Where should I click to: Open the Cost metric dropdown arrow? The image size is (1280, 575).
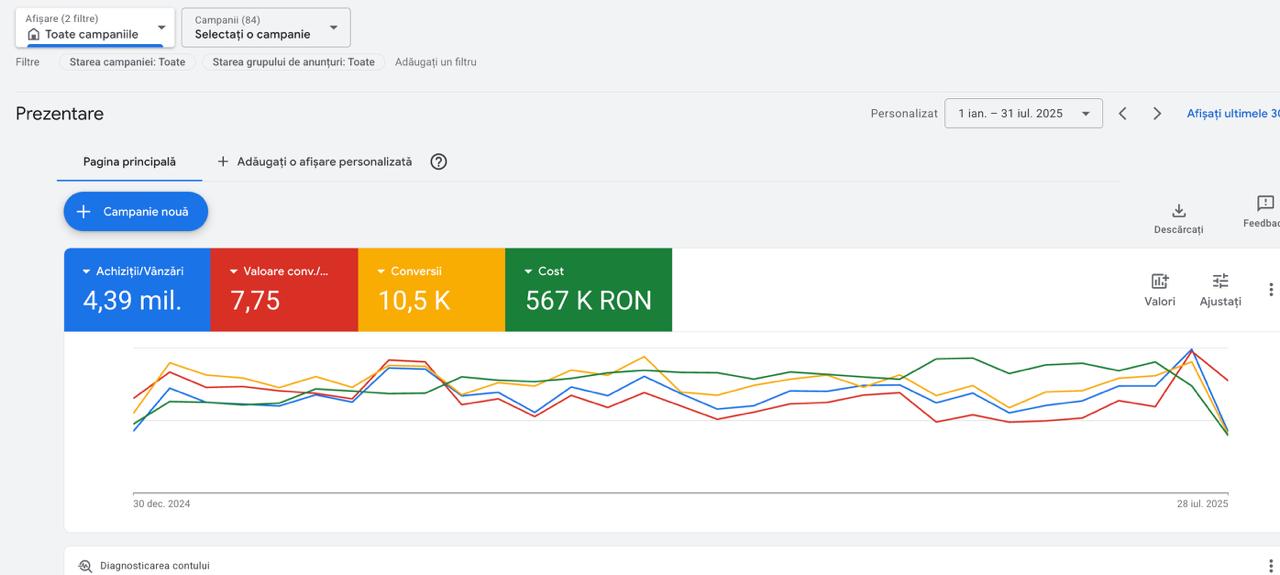[x=528, y=271]
